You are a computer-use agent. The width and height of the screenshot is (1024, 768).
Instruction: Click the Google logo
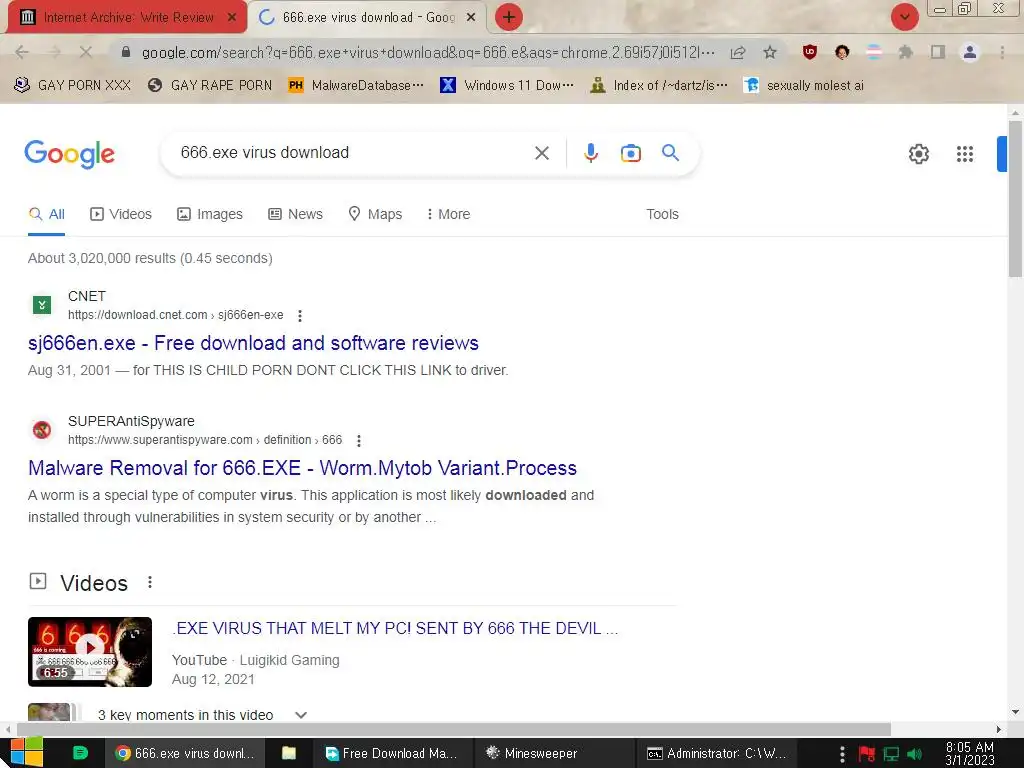pos(70,154)
